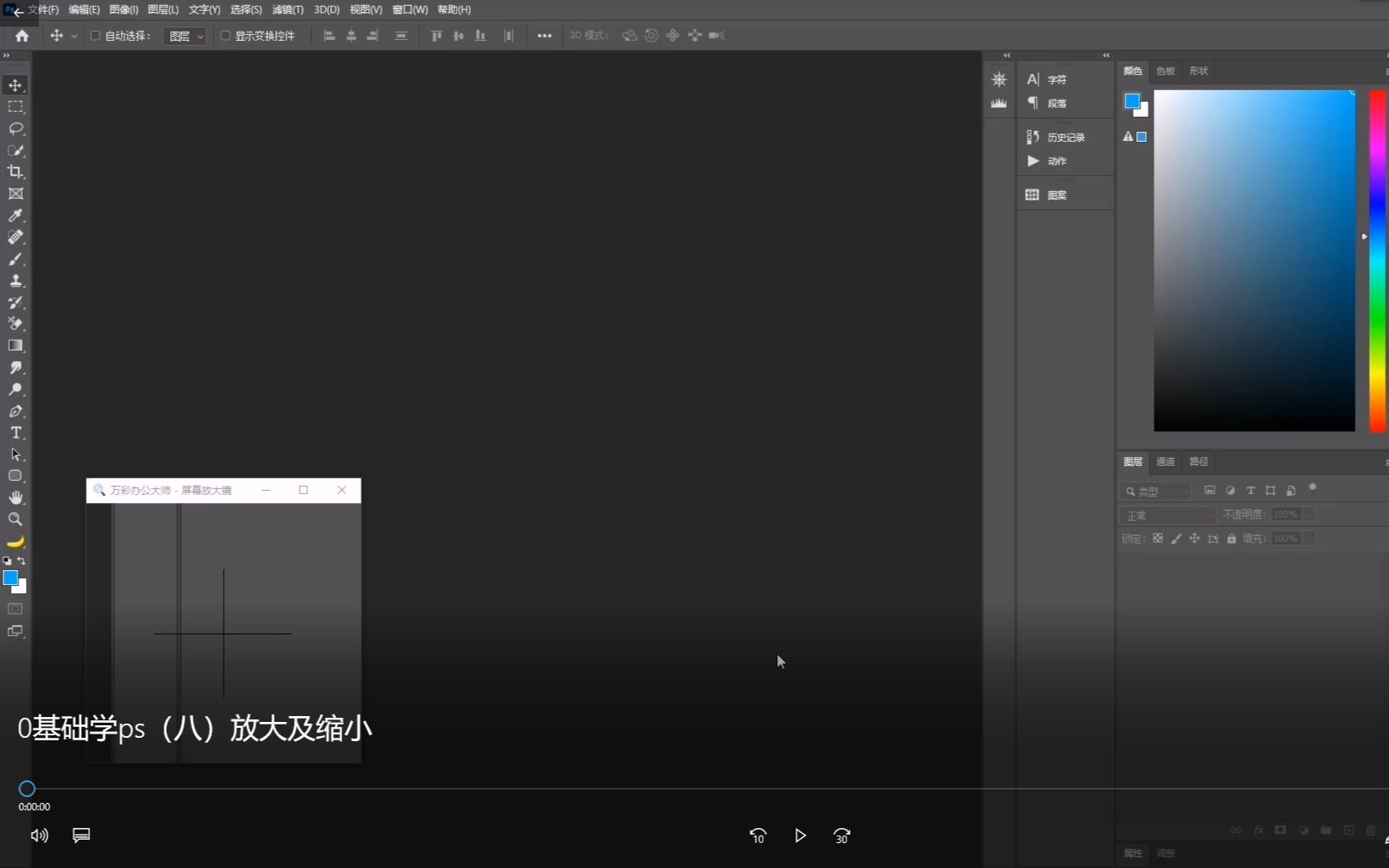Expand more align options ellipsis
The width and height of the screenshot is (1389, 868).
(x=544, y=36)
